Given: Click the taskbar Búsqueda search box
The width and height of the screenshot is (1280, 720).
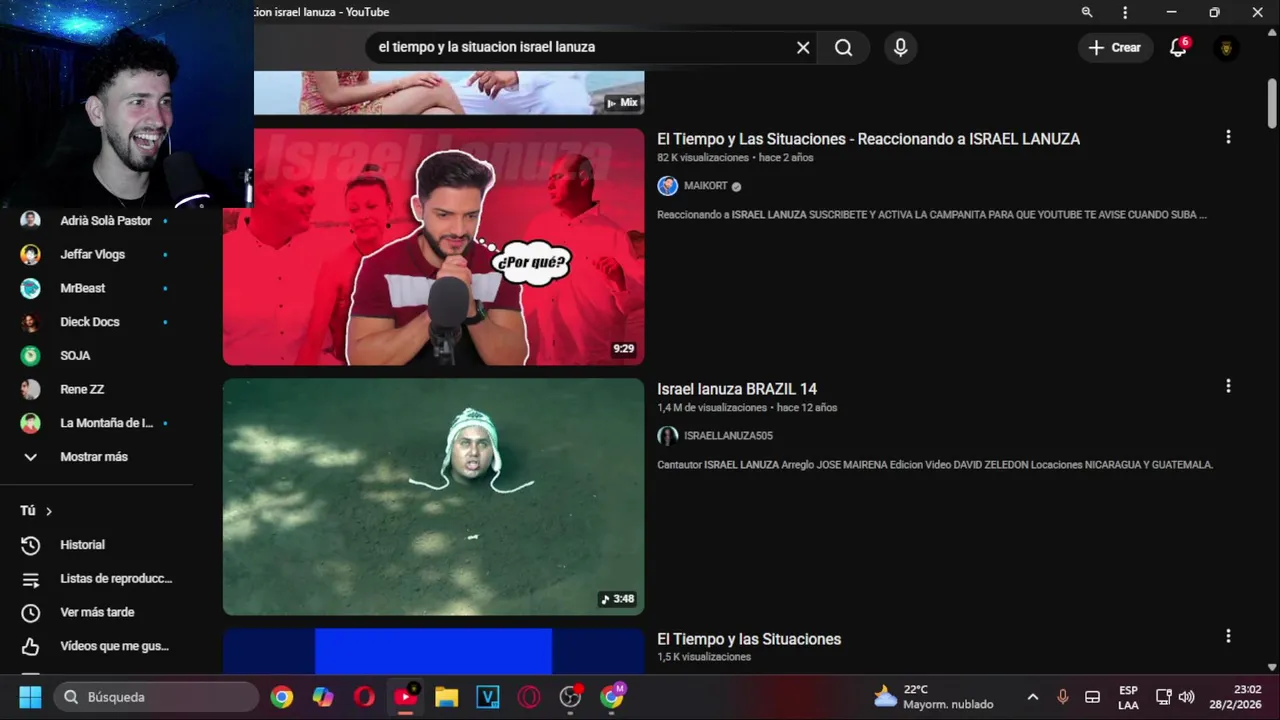Looking at the screenshot, I should (x=156, y=697).
